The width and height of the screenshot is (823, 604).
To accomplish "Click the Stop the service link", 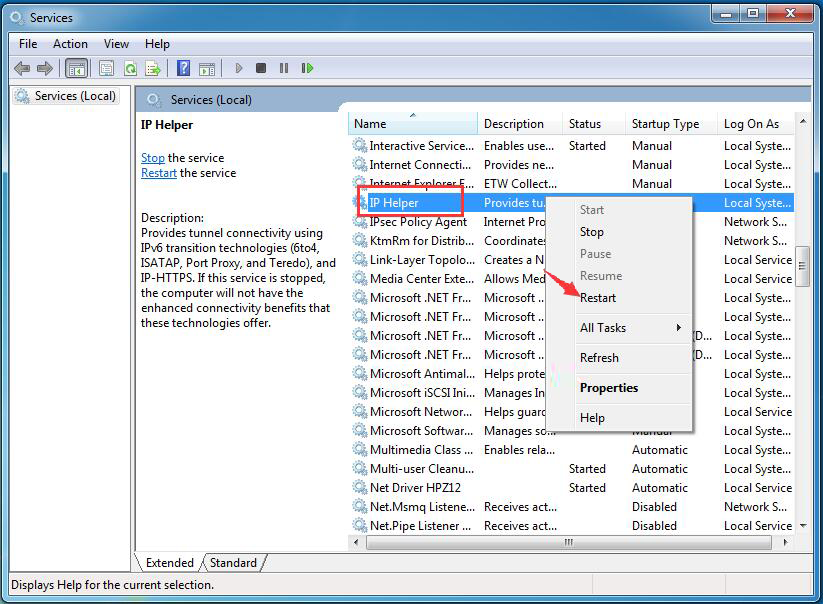I will tap(153, 158).
